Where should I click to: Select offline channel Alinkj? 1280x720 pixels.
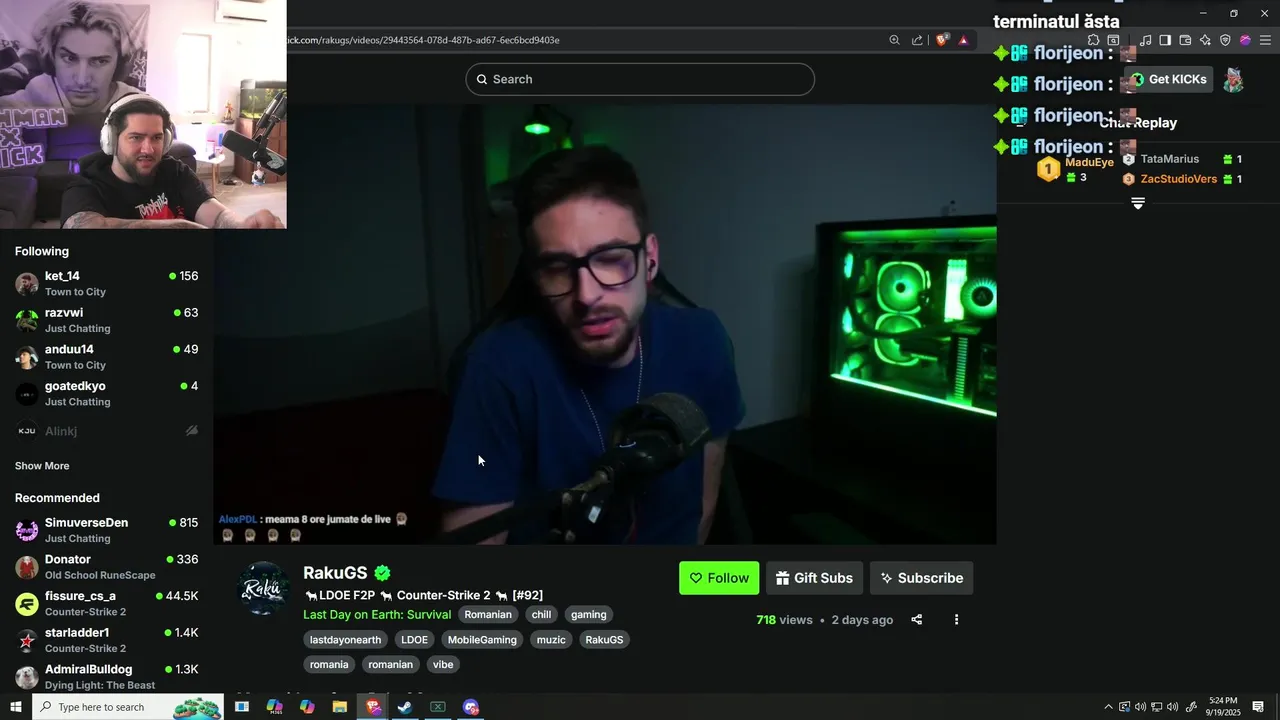[106, 431]
